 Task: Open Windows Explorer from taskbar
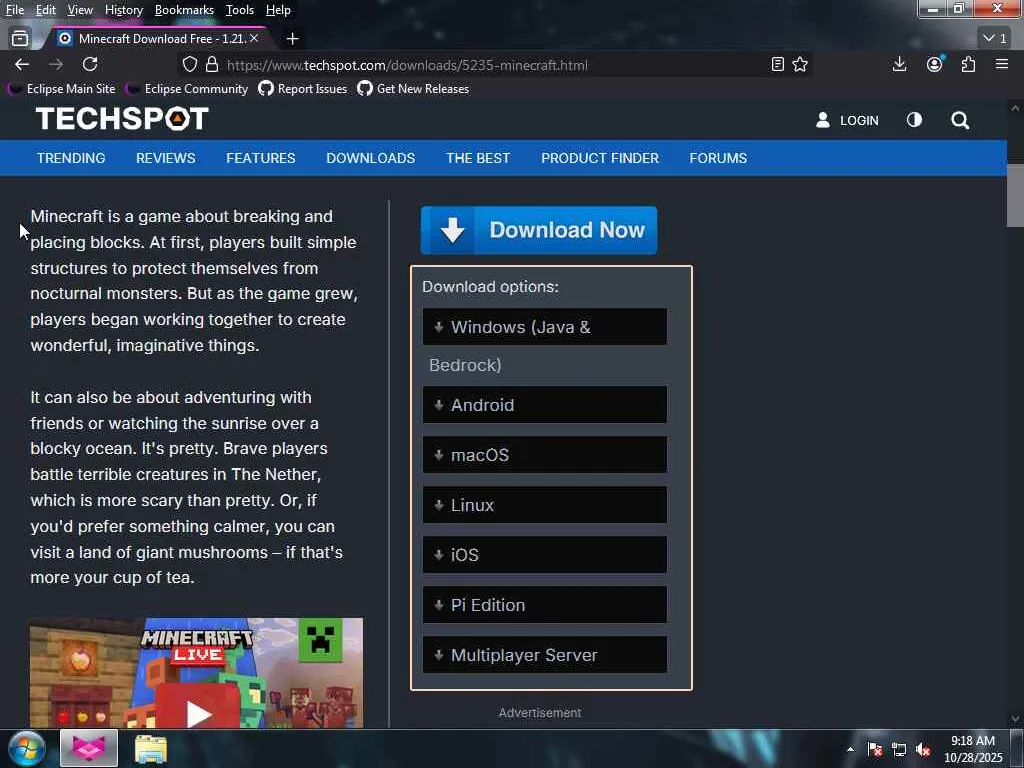[x=151, y=748]
